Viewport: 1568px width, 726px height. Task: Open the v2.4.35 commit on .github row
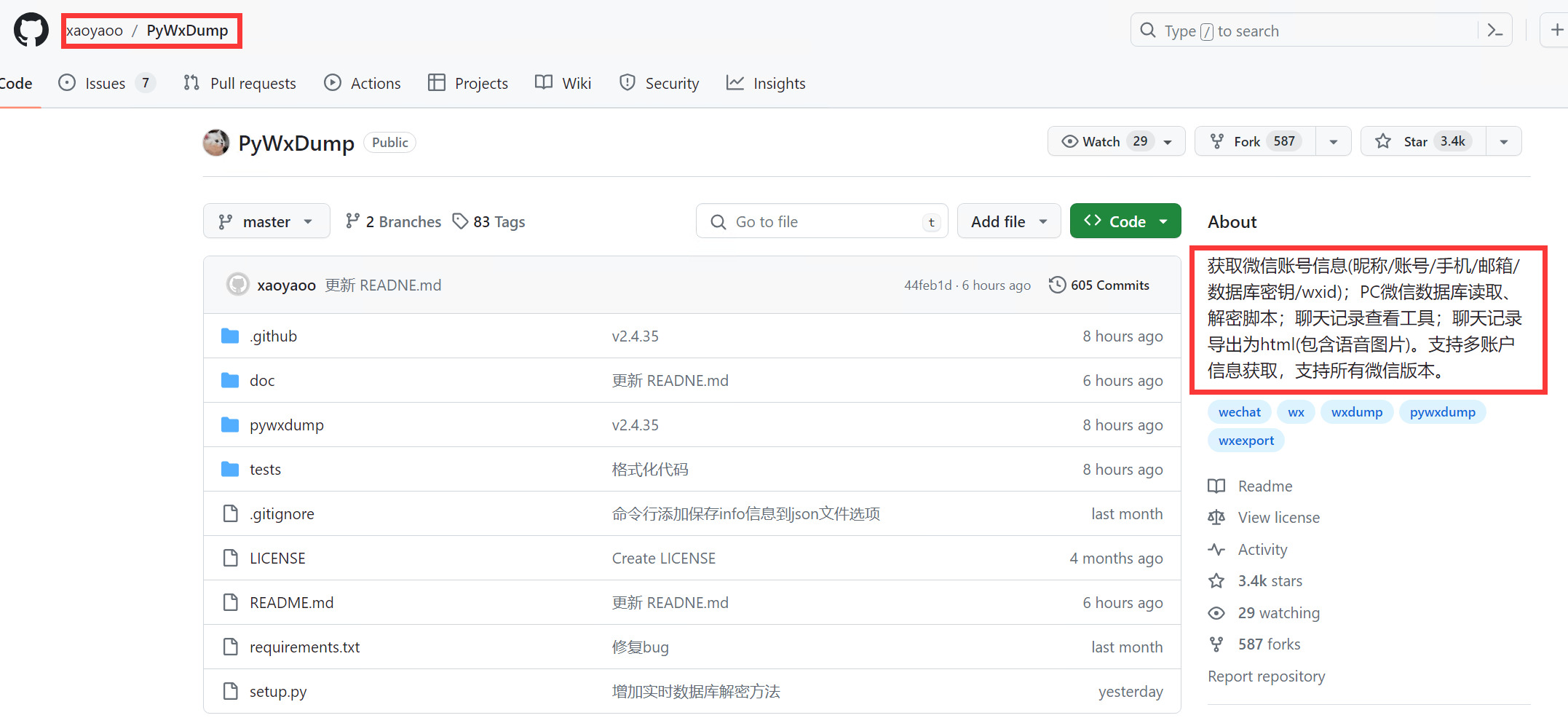click(x=635, y=336)
